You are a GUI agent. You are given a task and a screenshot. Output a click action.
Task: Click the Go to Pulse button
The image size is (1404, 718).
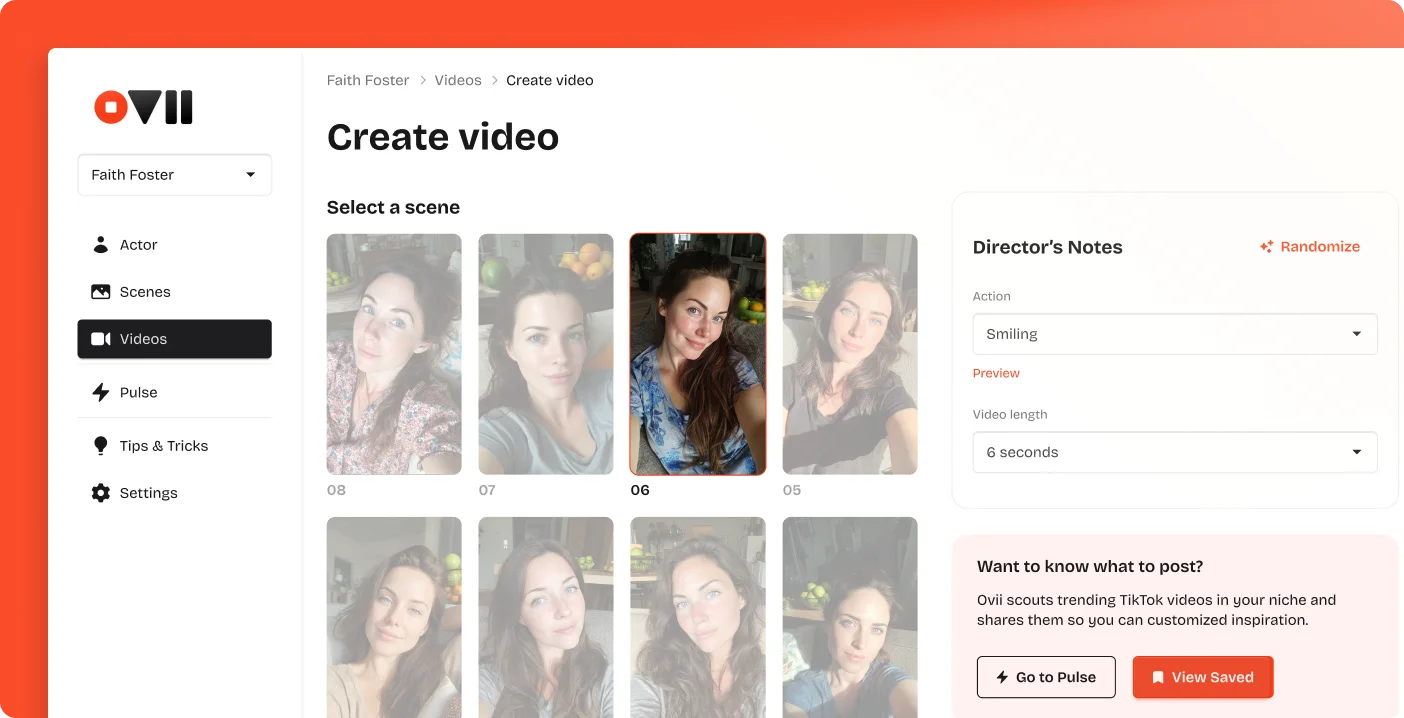pos(1046,677)
